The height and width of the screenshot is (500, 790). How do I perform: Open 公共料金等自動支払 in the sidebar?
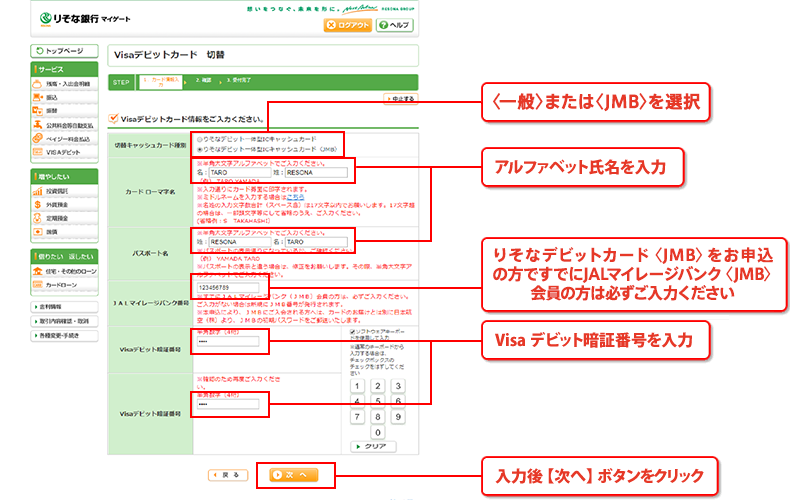point(64,125)
